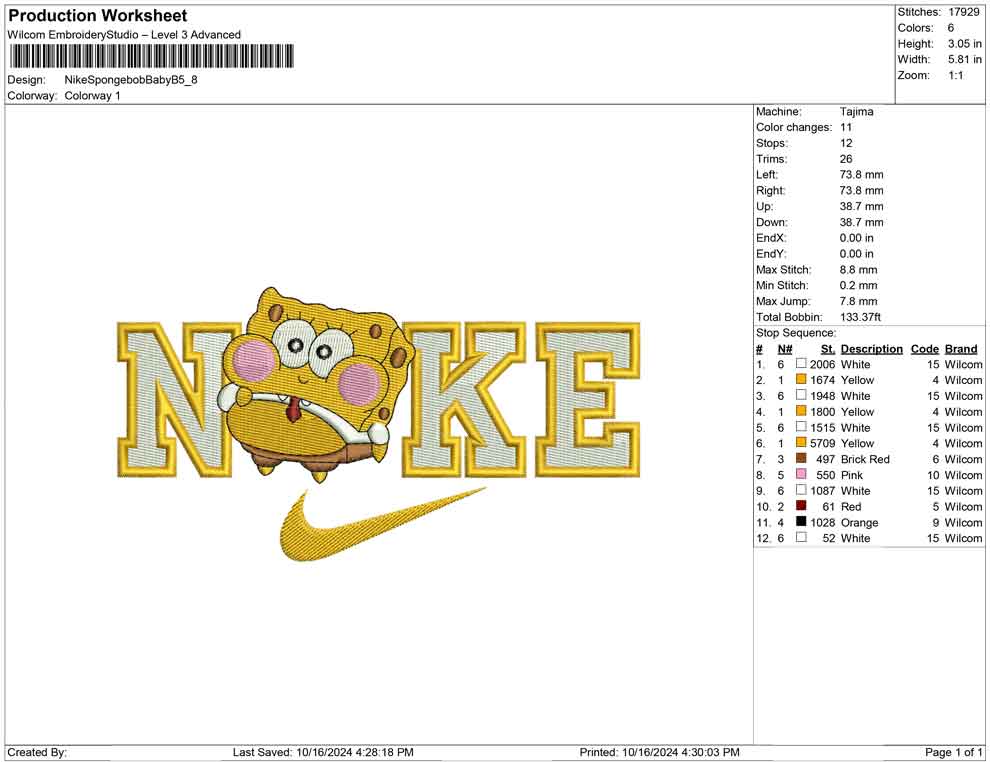The image size is (990, 762).
Task: Click the Trims value 26
Action: point(845,159)
